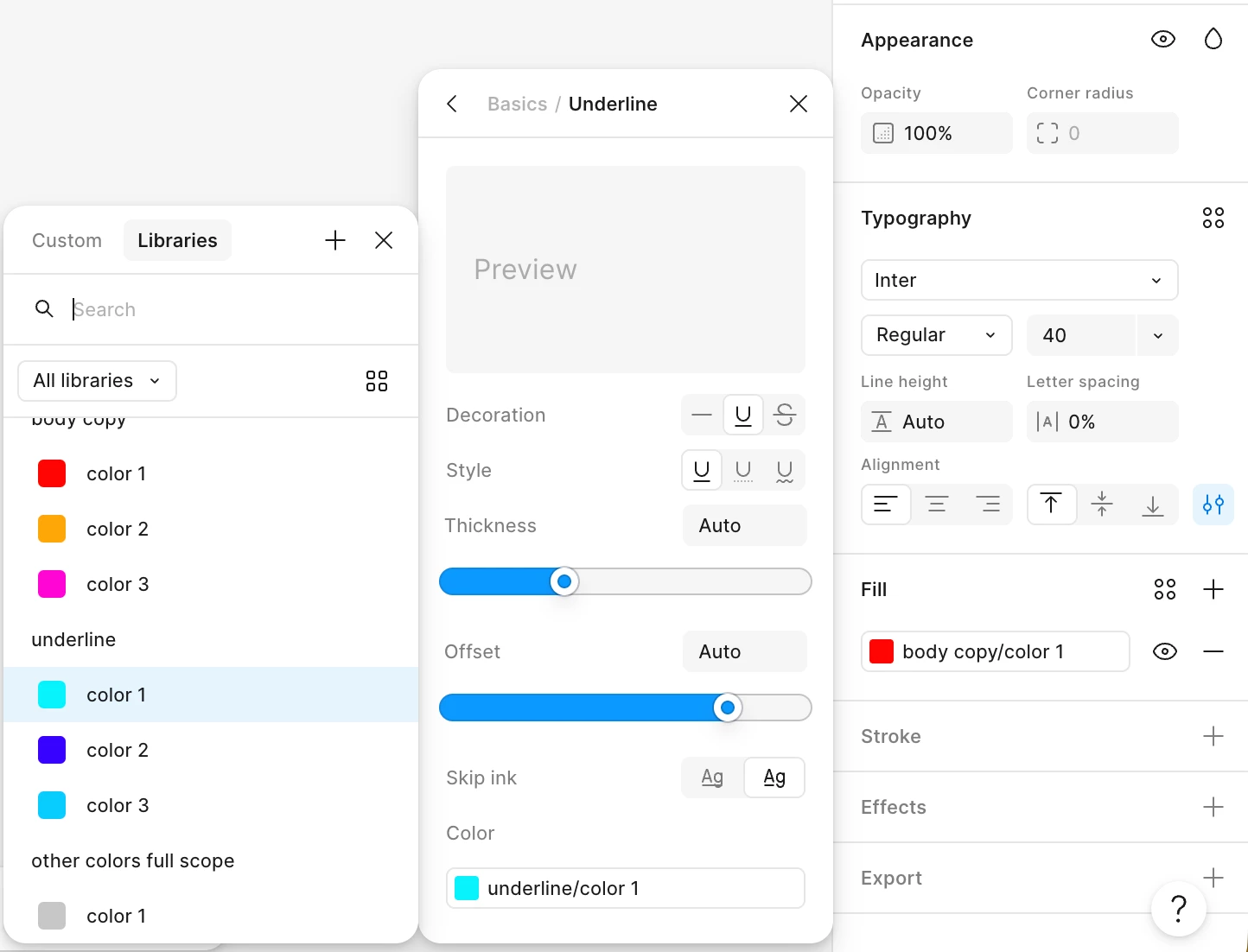Add an Export setting

[1213, 878]
